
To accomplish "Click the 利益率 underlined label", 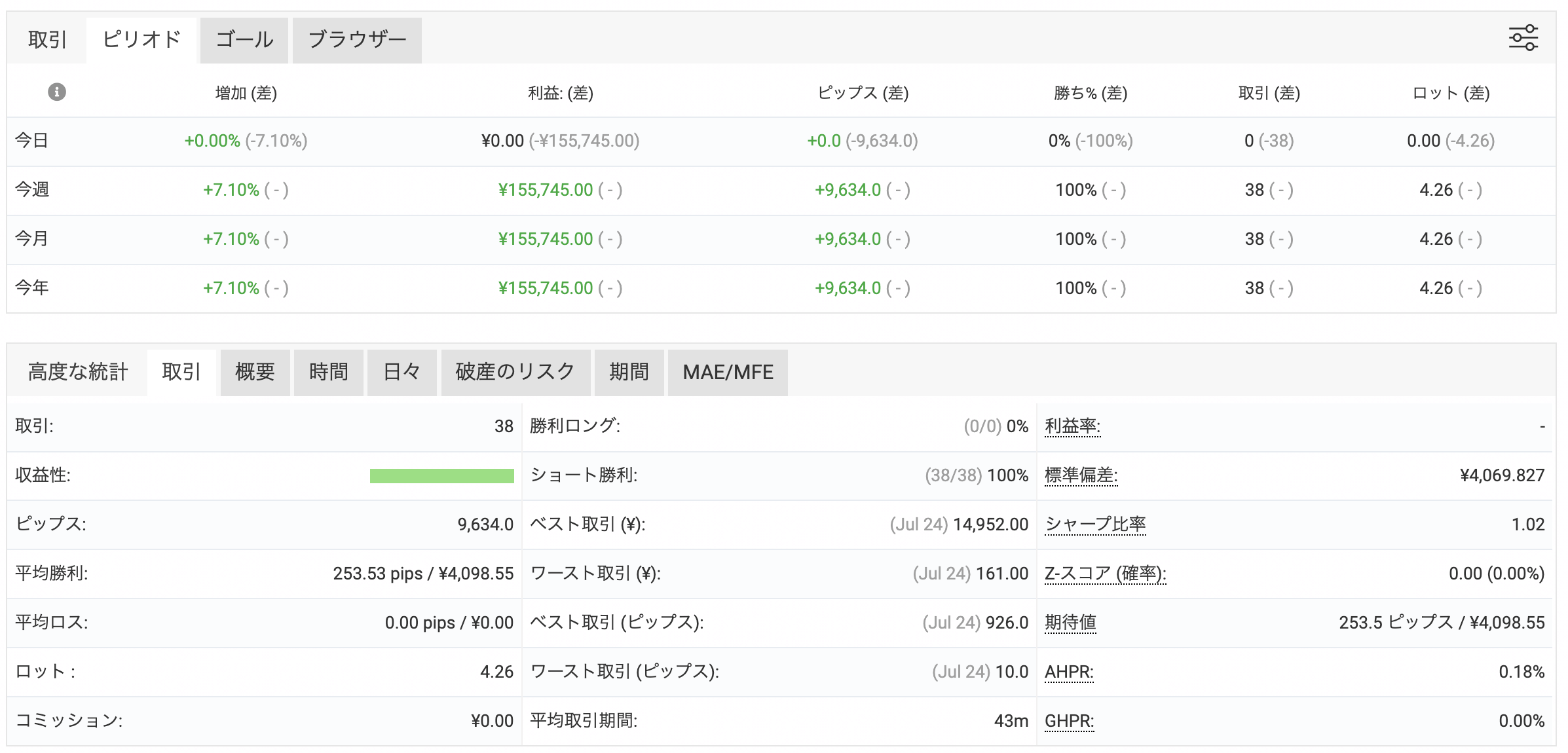I will click(x=1072, y=426).
